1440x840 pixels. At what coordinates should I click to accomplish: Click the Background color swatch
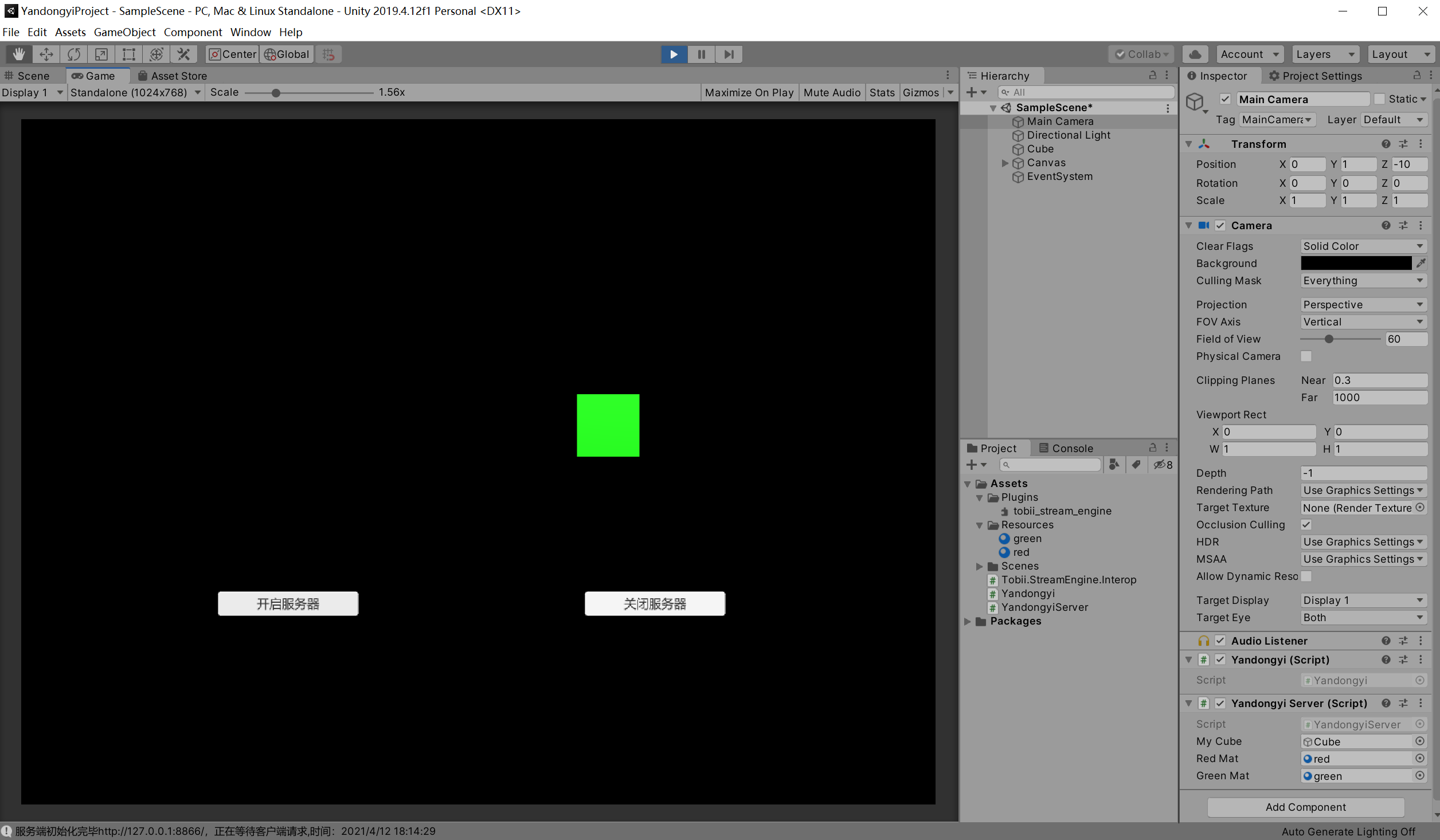[x=1355, y=263]
